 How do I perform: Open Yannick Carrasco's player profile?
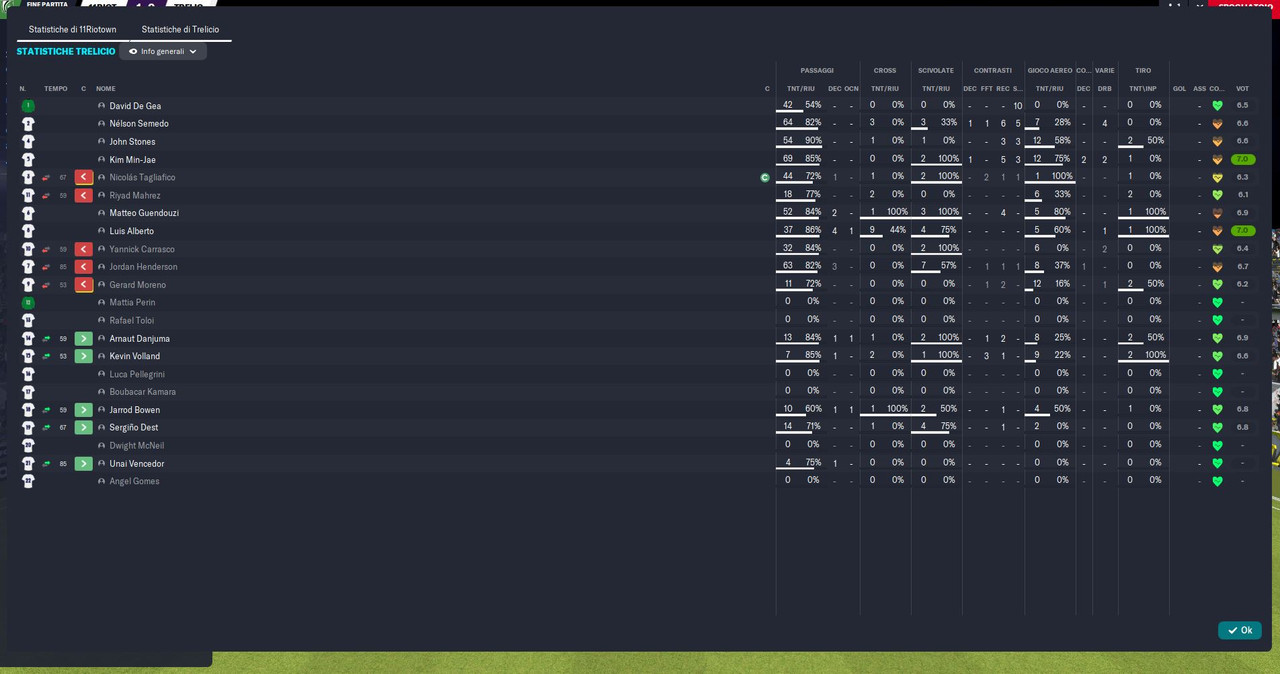[x=142, y=249]
